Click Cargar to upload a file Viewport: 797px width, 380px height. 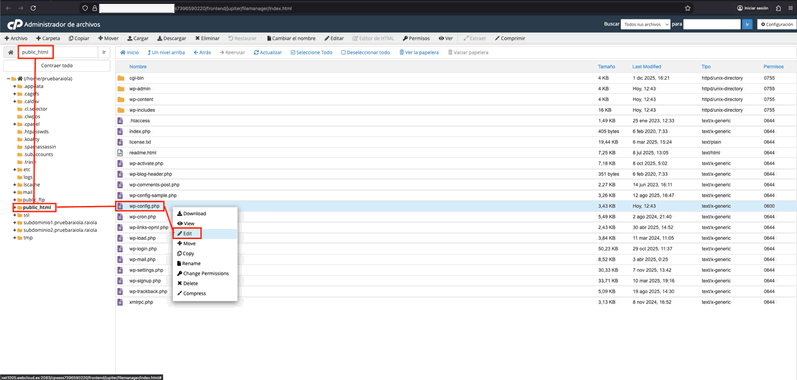tap(138, 38)
